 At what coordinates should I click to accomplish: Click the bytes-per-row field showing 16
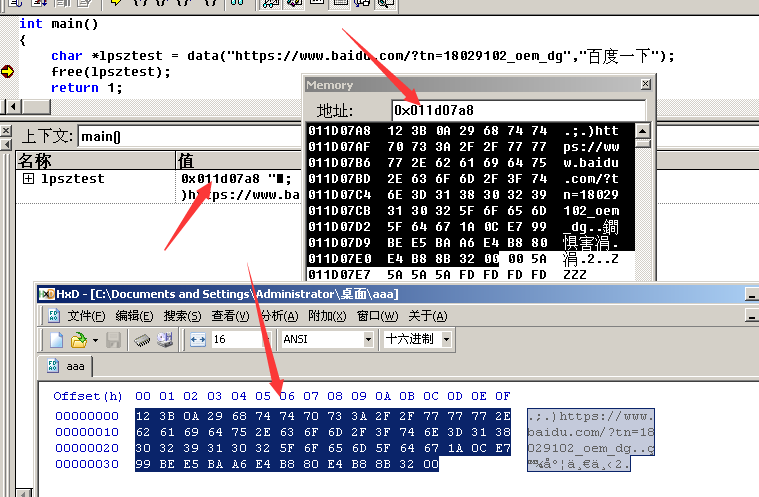[236, 339]
